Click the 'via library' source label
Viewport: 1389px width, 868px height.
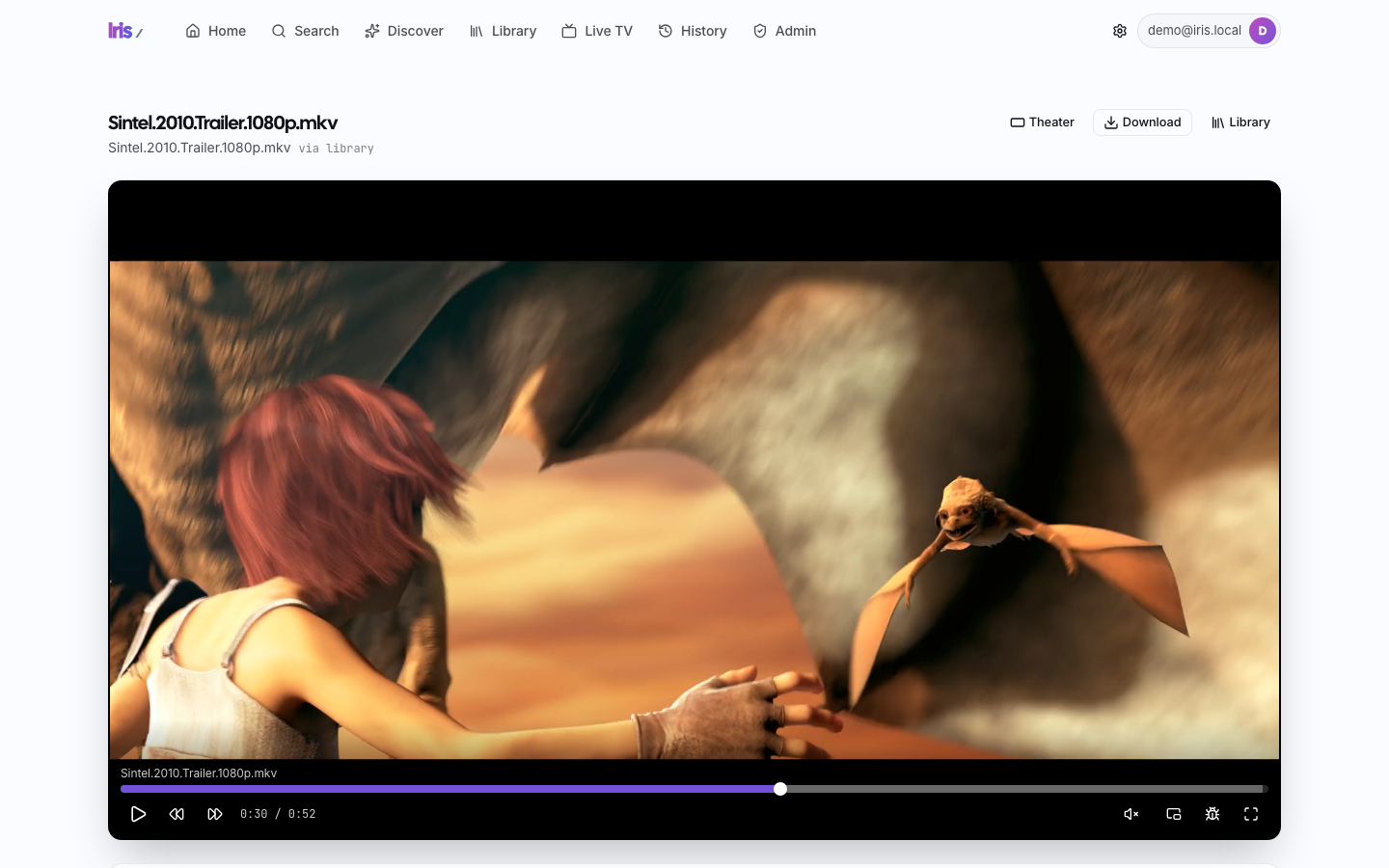(336, 149)
